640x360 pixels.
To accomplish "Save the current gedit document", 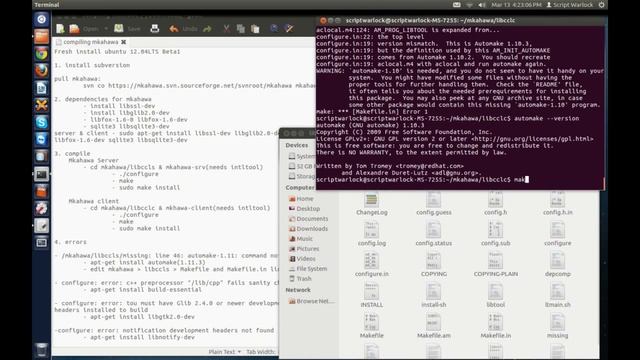I will click(127, 29).
